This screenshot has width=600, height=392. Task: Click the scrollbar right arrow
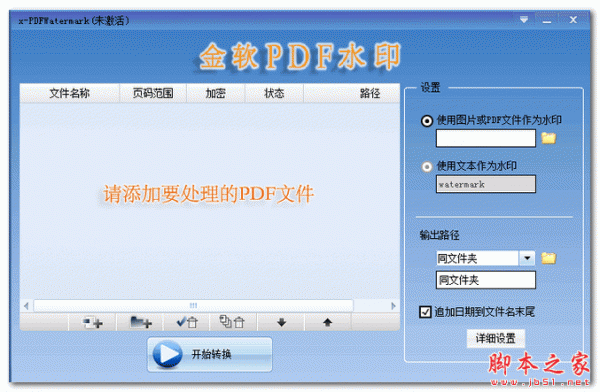[393, 305]
